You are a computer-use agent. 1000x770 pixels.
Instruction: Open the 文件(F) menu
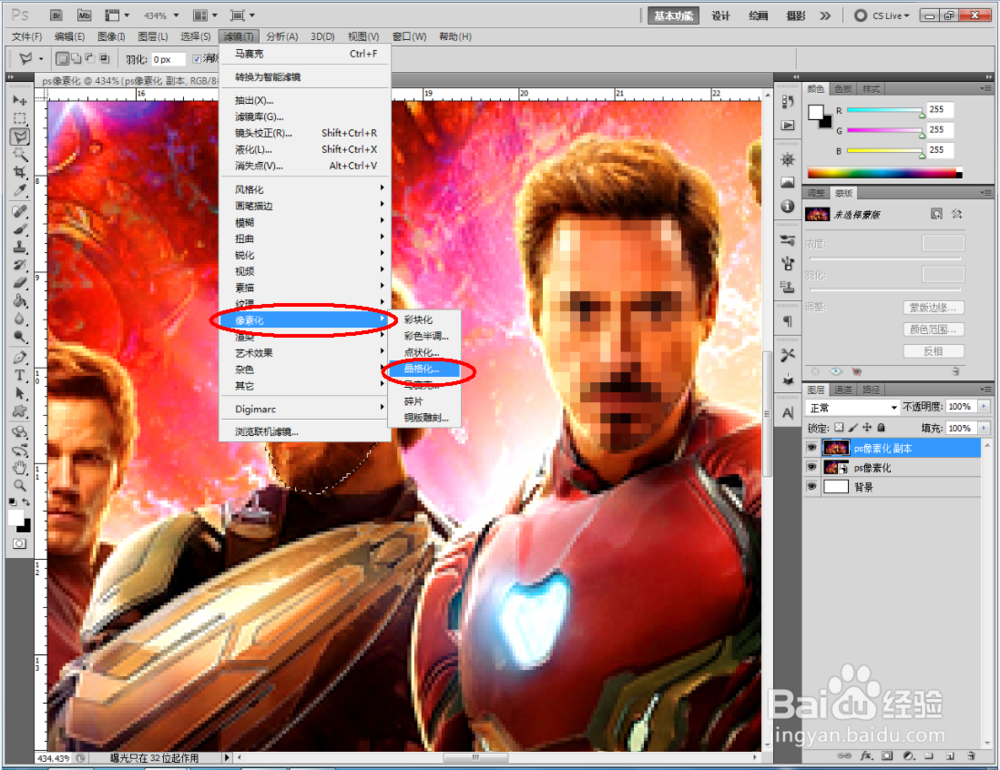27,36
